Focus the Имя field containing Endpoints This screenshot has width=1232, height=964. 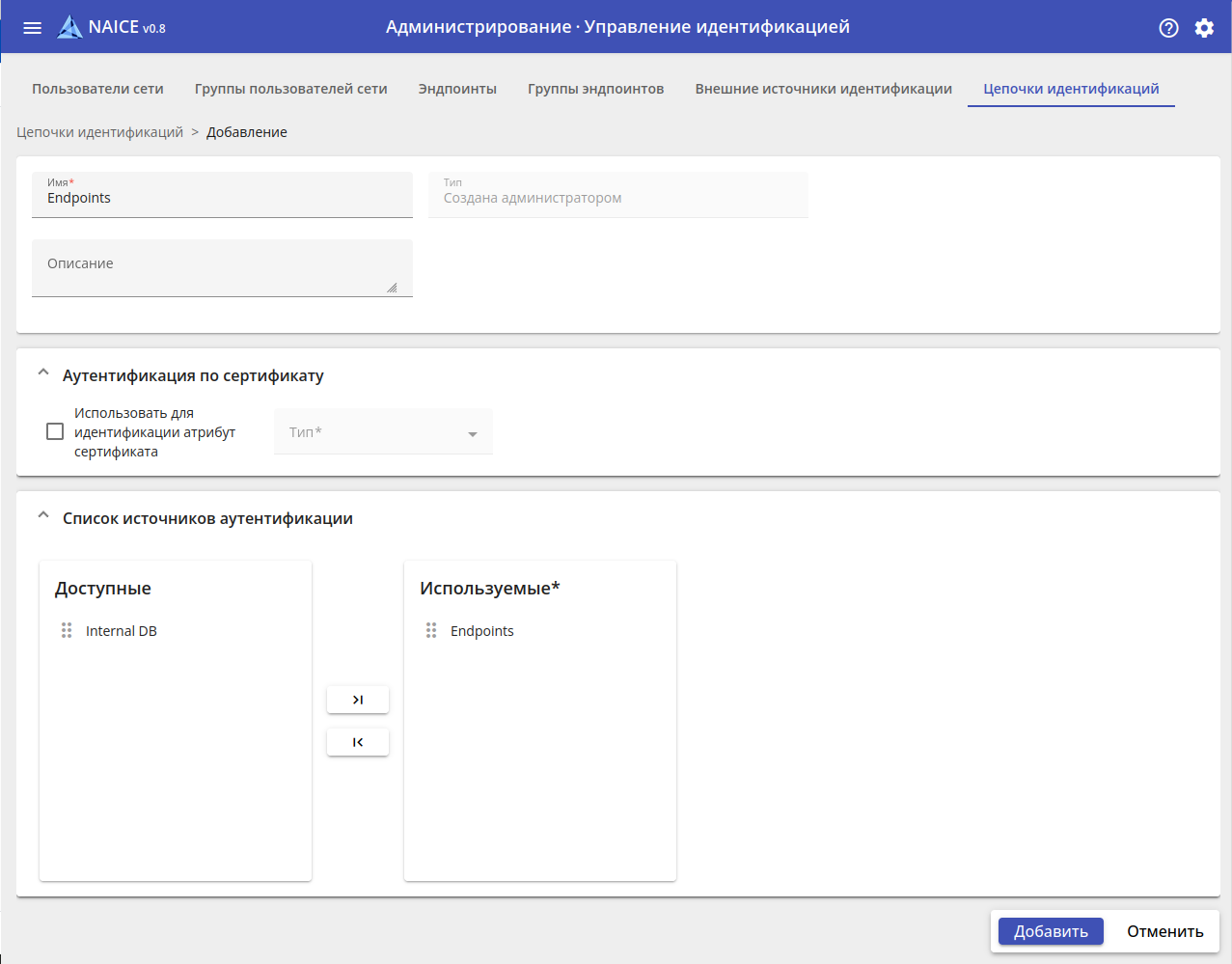click(x=221, y=199)
